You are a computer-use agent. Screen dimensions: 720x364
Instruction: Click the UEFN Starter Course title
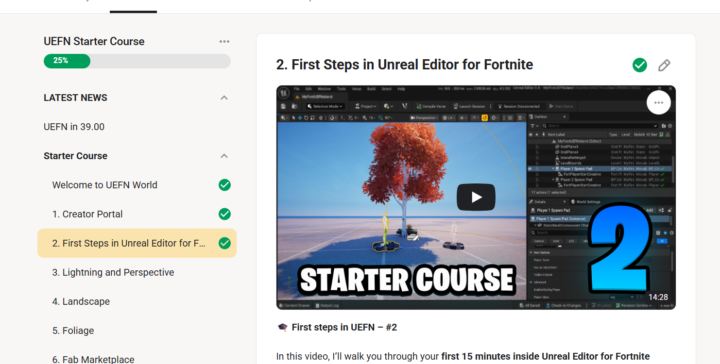(x=94, y=41)
